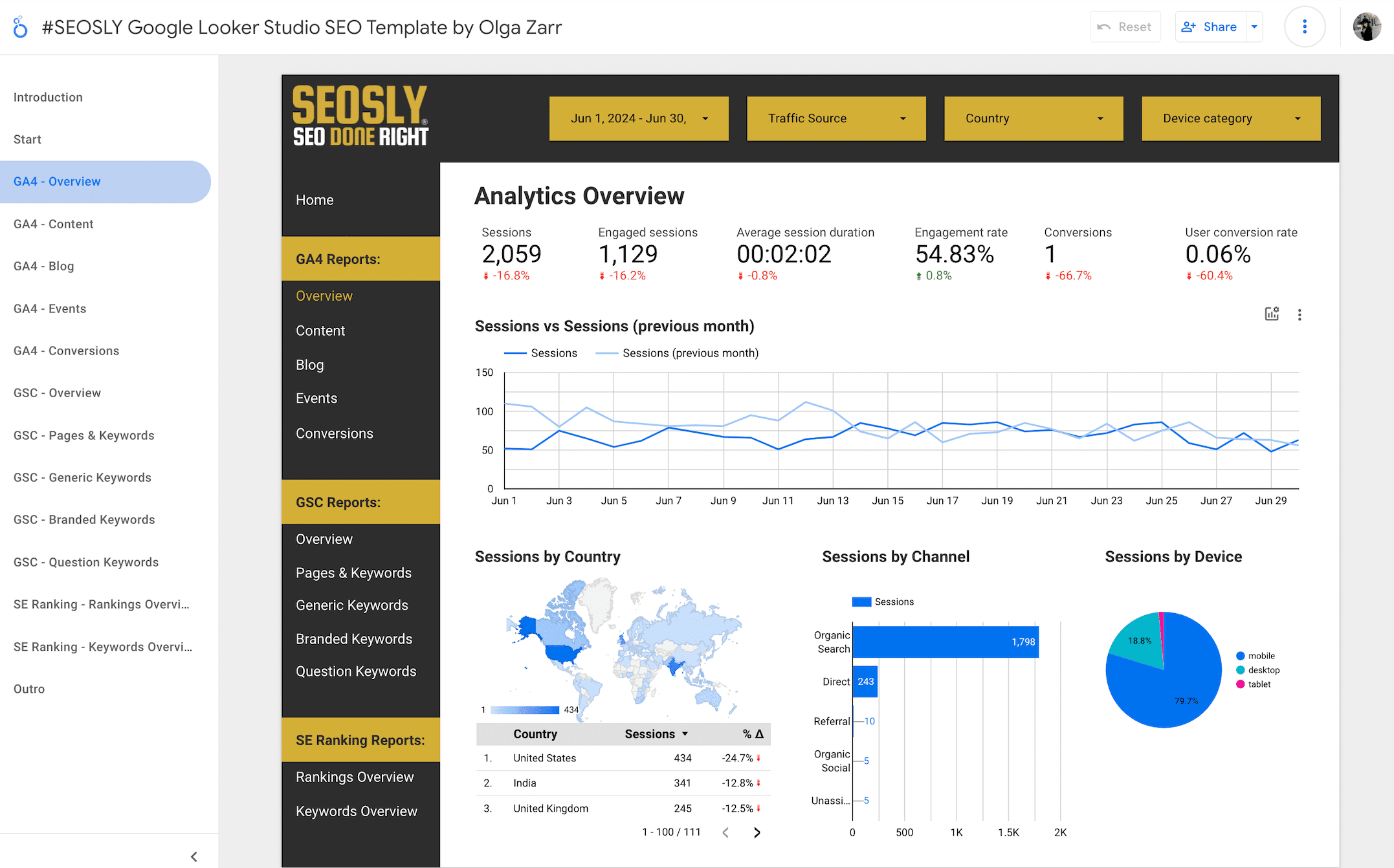The image size is (1394, 868).
Task: Click the United Kingdom table row
Action: pyautogui.click(x=623, y=808)
